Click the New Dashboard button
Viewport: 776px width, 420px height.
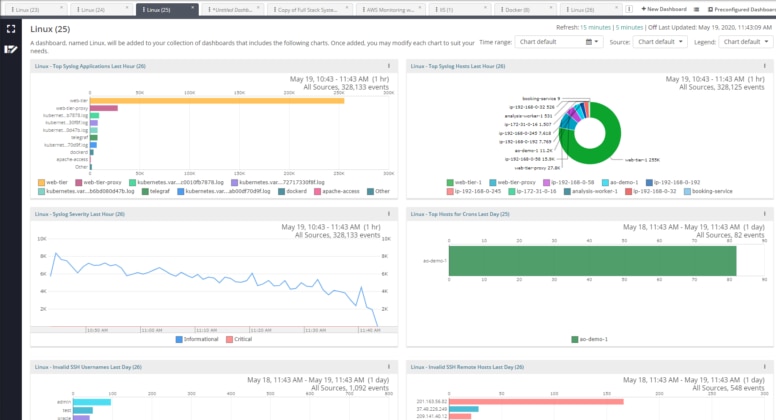click(661, 8)
